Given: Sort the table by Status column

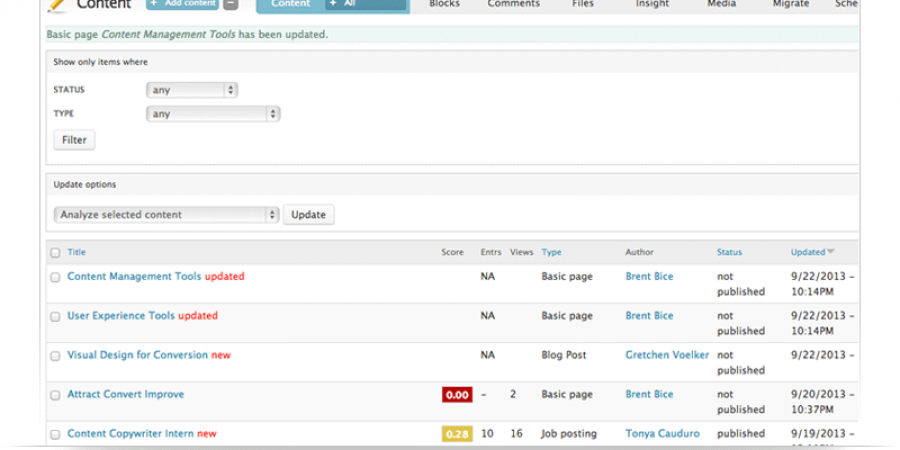Looking at the screenshot, I should pyautogui.click(x=729, y=252).
